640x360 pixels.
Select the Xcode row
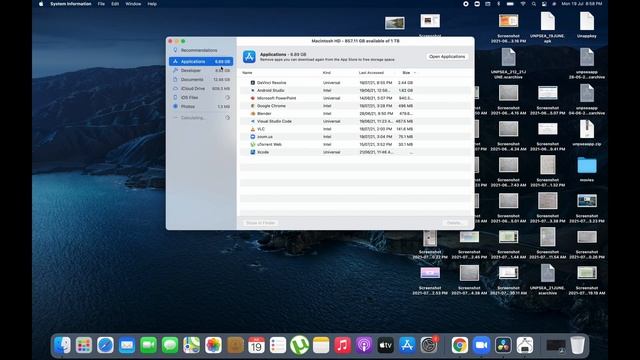click(x=355, y=152)
